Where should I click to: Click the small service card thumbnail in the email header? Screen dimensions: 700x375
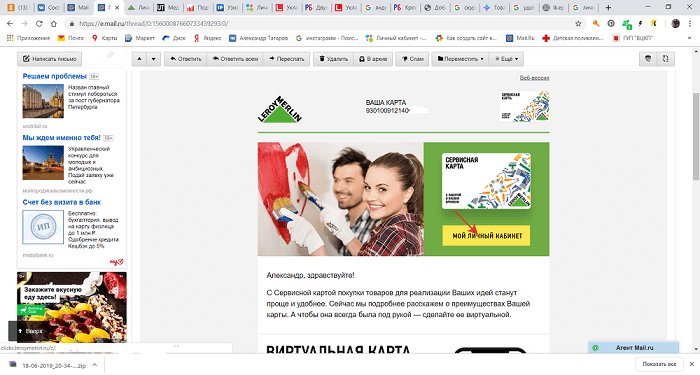[x=524, y=106]
